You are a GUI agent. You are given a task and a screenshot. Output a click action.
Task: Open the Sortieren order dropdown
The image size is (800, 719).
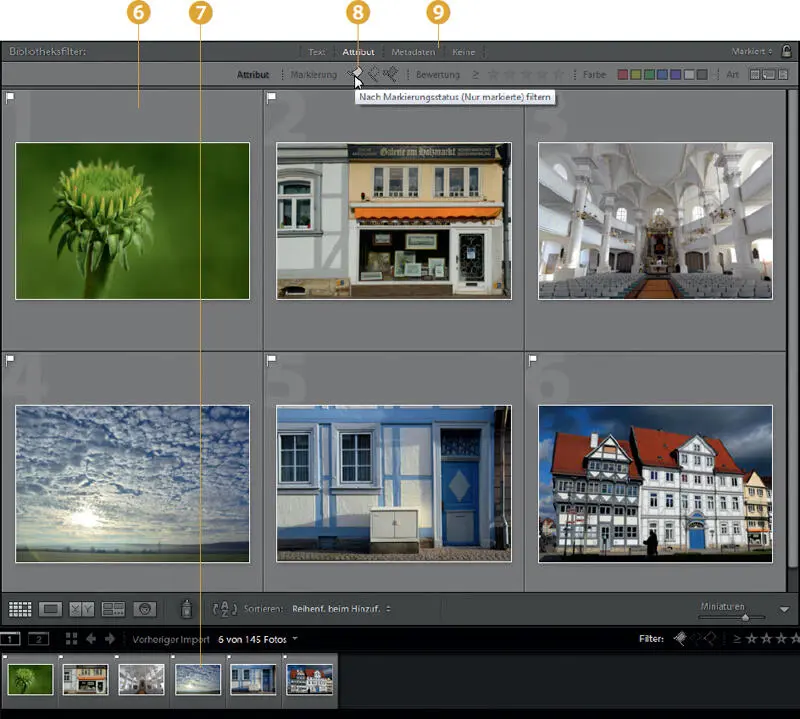(x=341, y=609)
